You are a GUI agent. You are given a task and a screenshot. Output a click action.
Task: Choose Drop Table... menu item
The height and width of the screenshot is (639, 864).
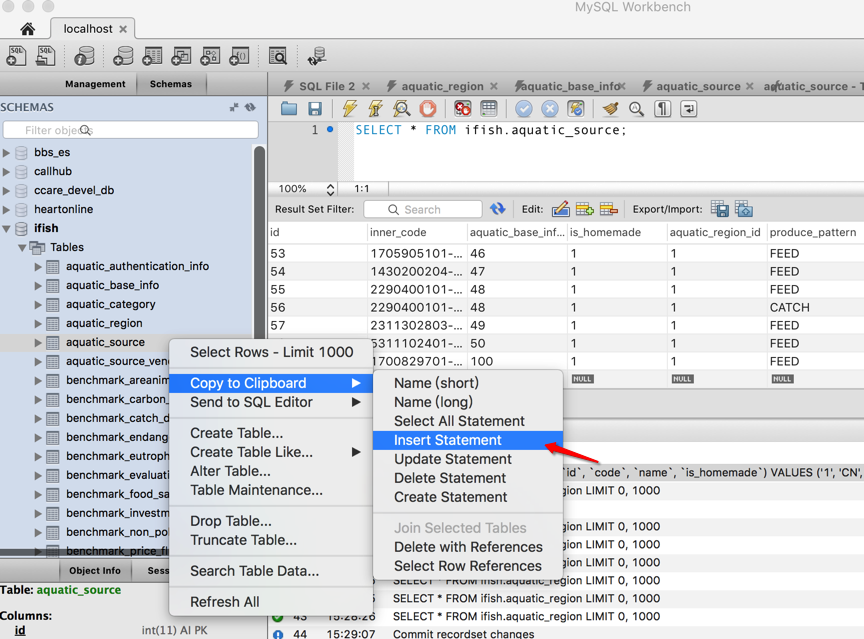[230, 521]
